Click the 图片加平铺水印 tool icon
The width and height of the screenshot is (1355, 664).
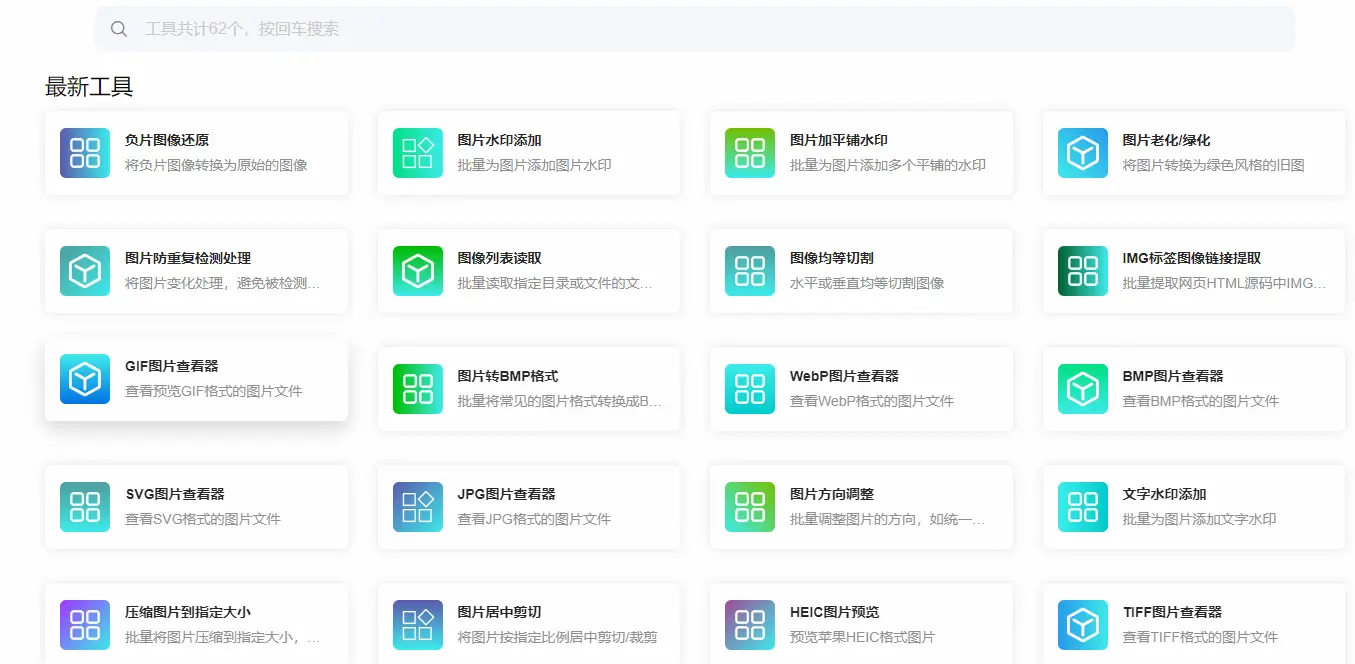[x=749, y=153]
